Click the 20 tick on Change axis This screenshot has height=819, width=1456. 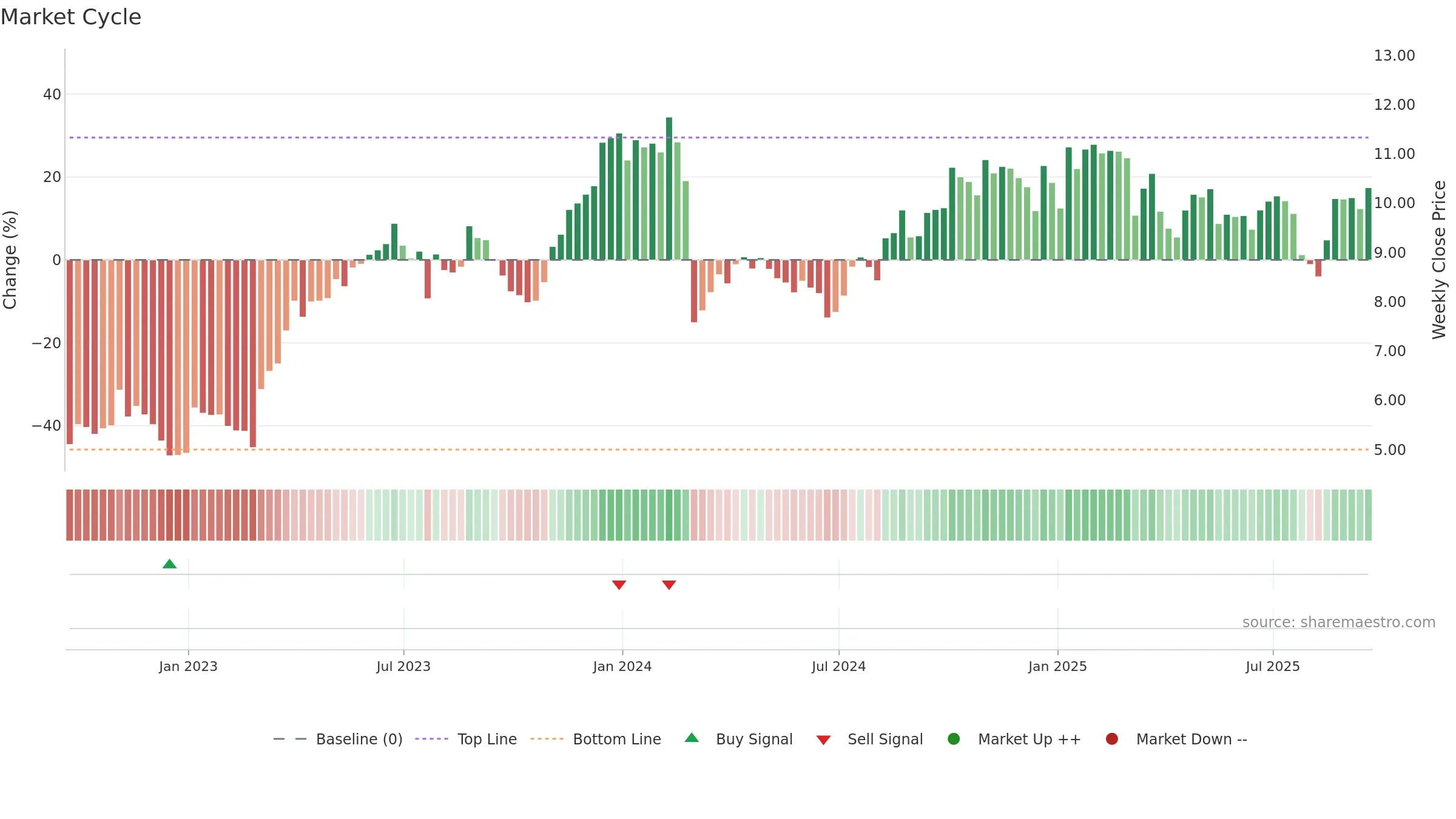point(52,177)
